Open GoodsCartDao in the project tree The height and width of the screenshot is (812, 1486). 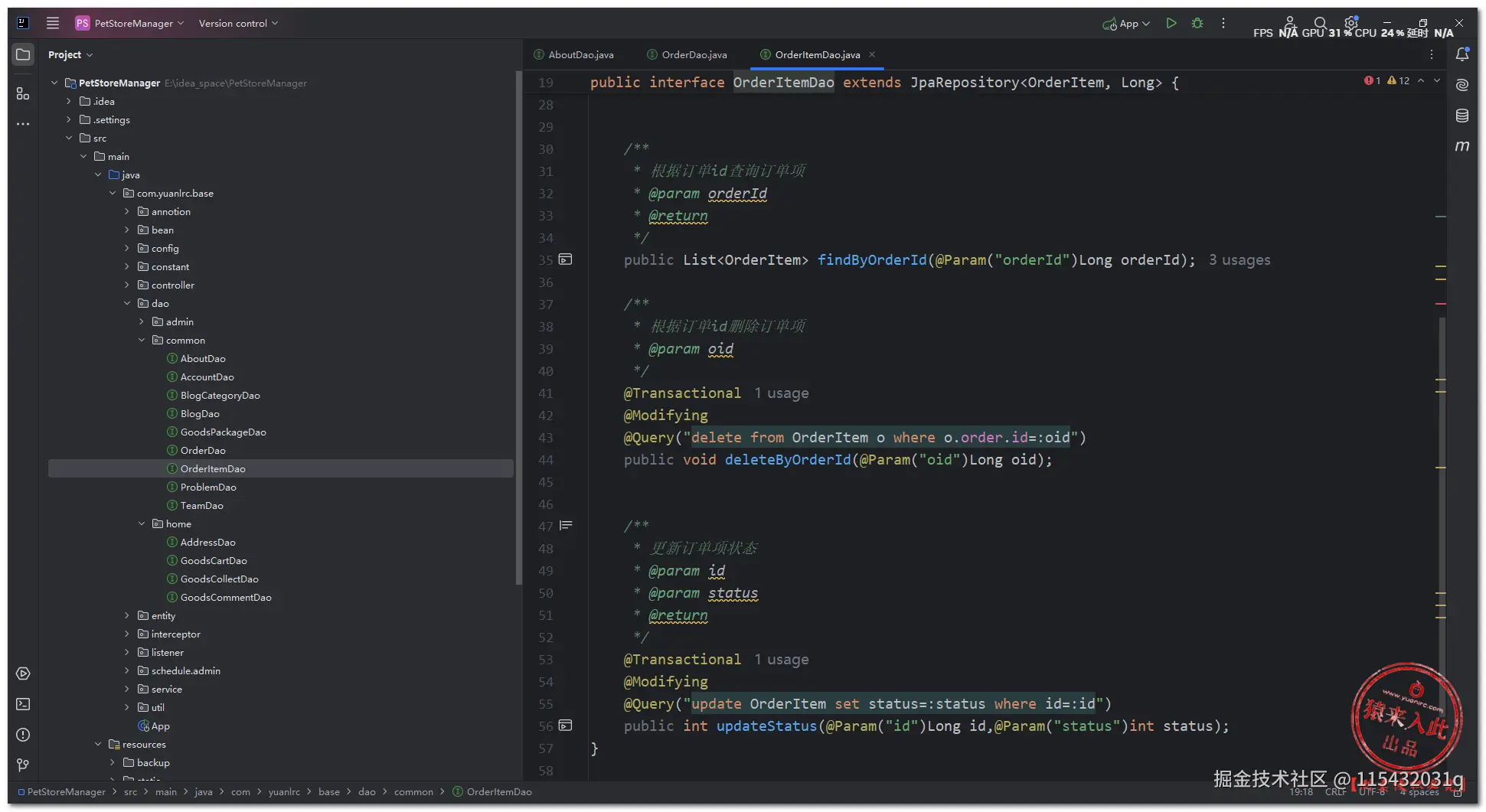tap(214, 560)
